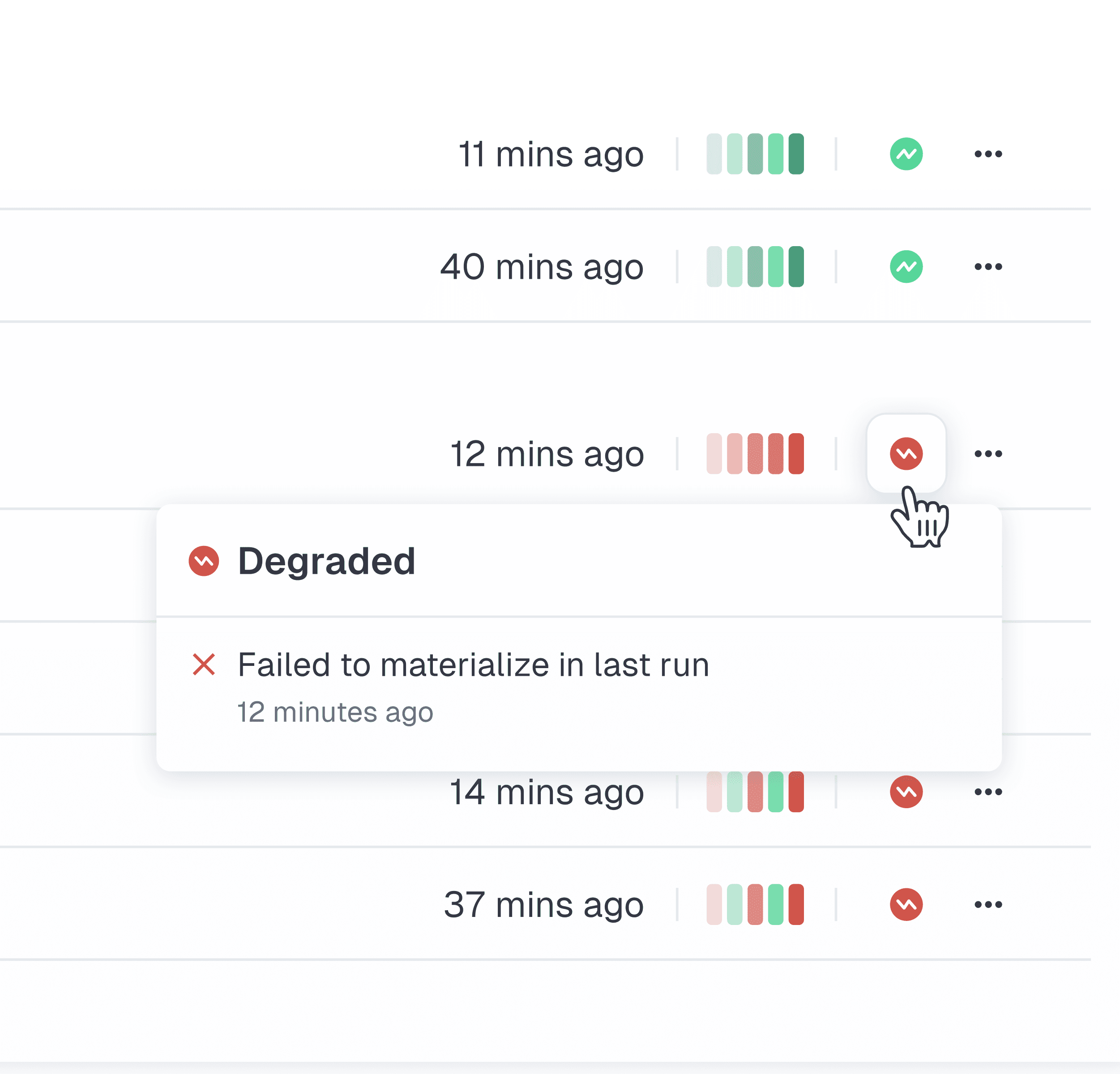Click the highlighted status button under the hand cursor
This screenshot has height=1074, width=1120.
pos(906,453)
